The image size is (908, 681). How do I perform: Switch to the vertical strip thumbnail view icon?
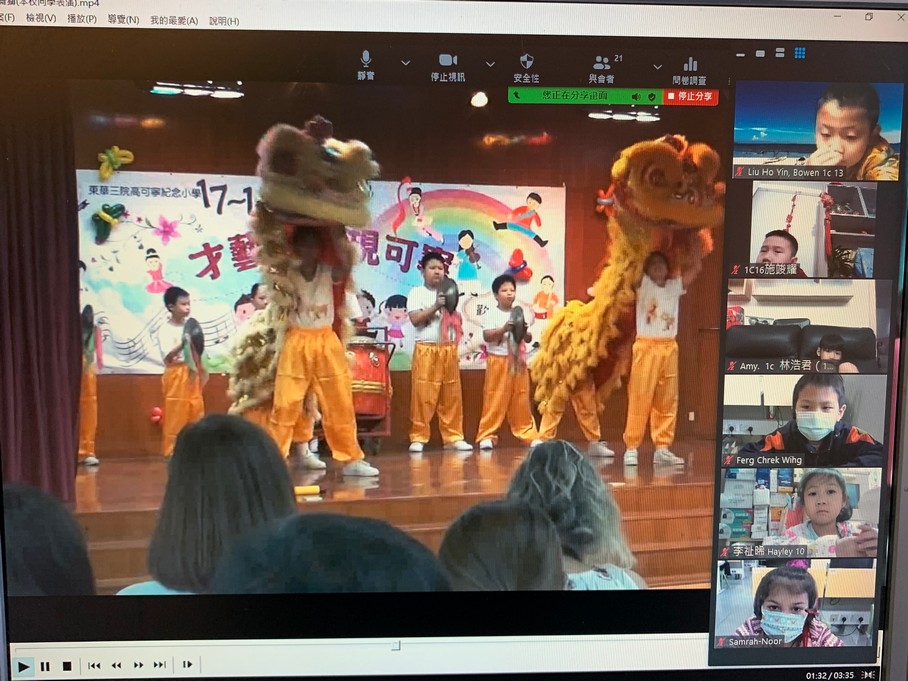click(780, 53)
